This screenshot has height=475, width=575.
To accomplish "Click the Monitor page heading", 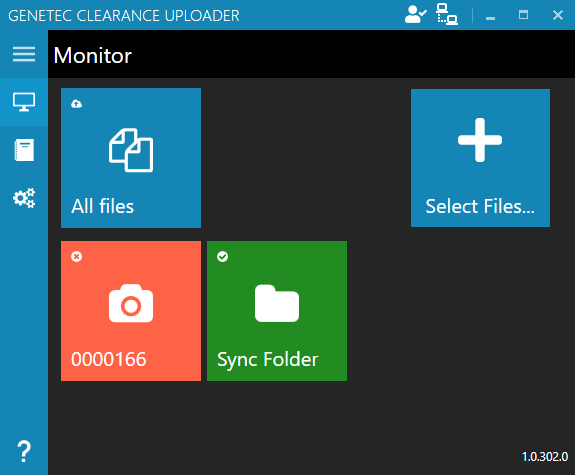I will point(92,55).
